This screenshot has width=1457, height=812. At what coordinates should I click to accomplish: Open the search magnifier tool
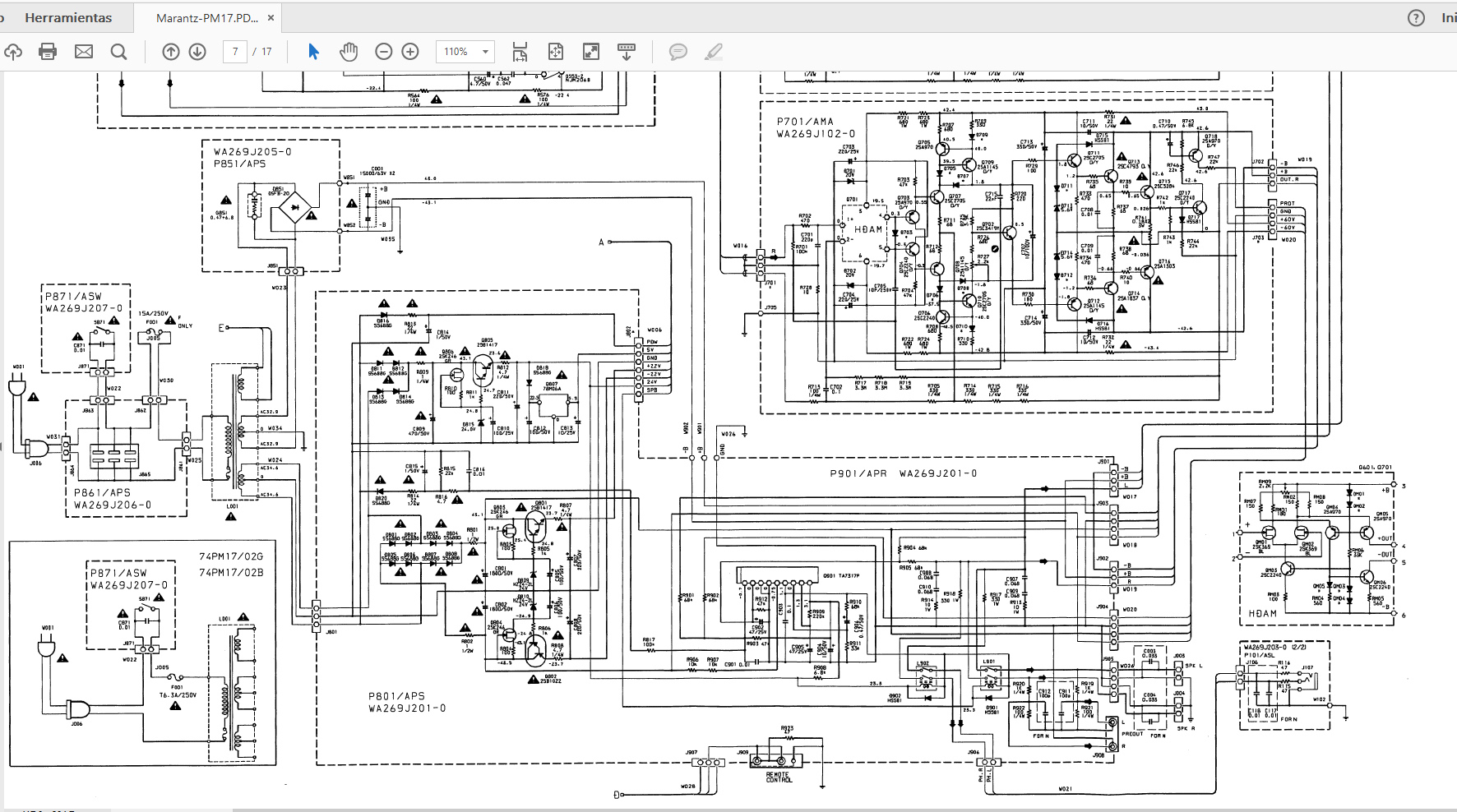coord(119,52)
